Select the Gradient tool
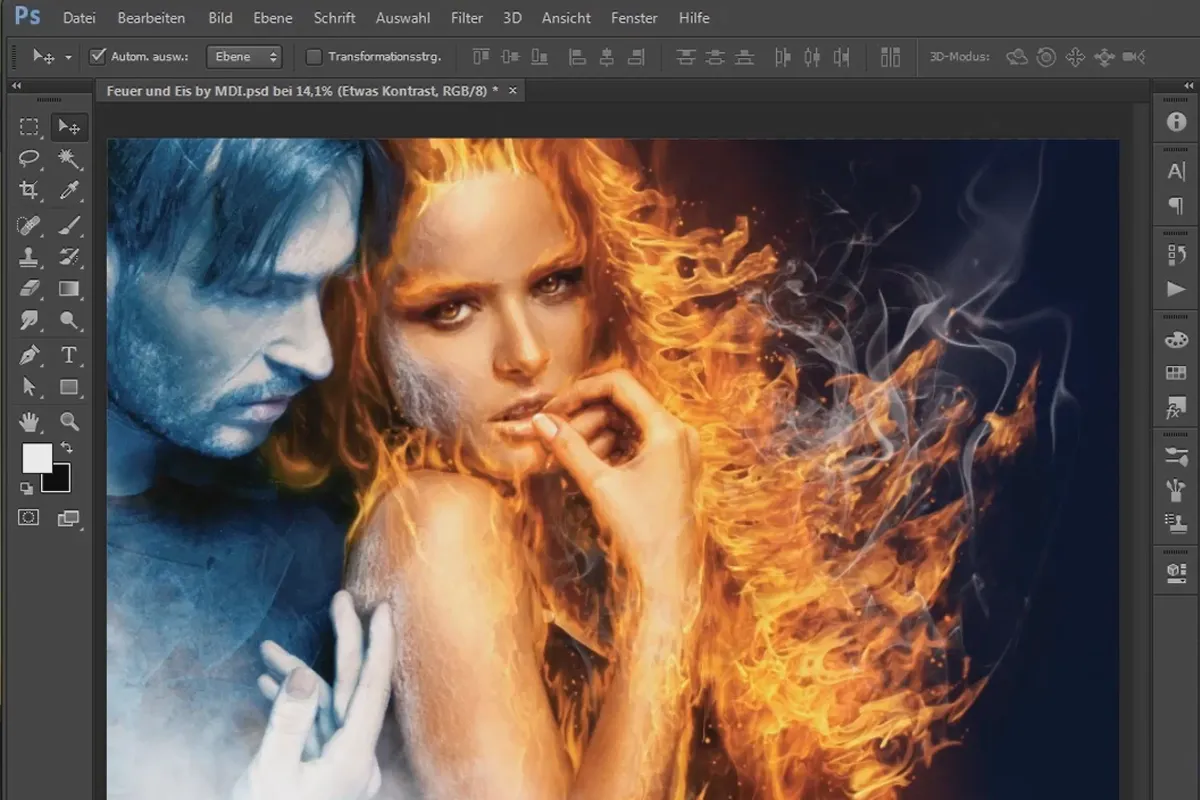This screenshot has height=800, width=1200. [x=69, y=288]
